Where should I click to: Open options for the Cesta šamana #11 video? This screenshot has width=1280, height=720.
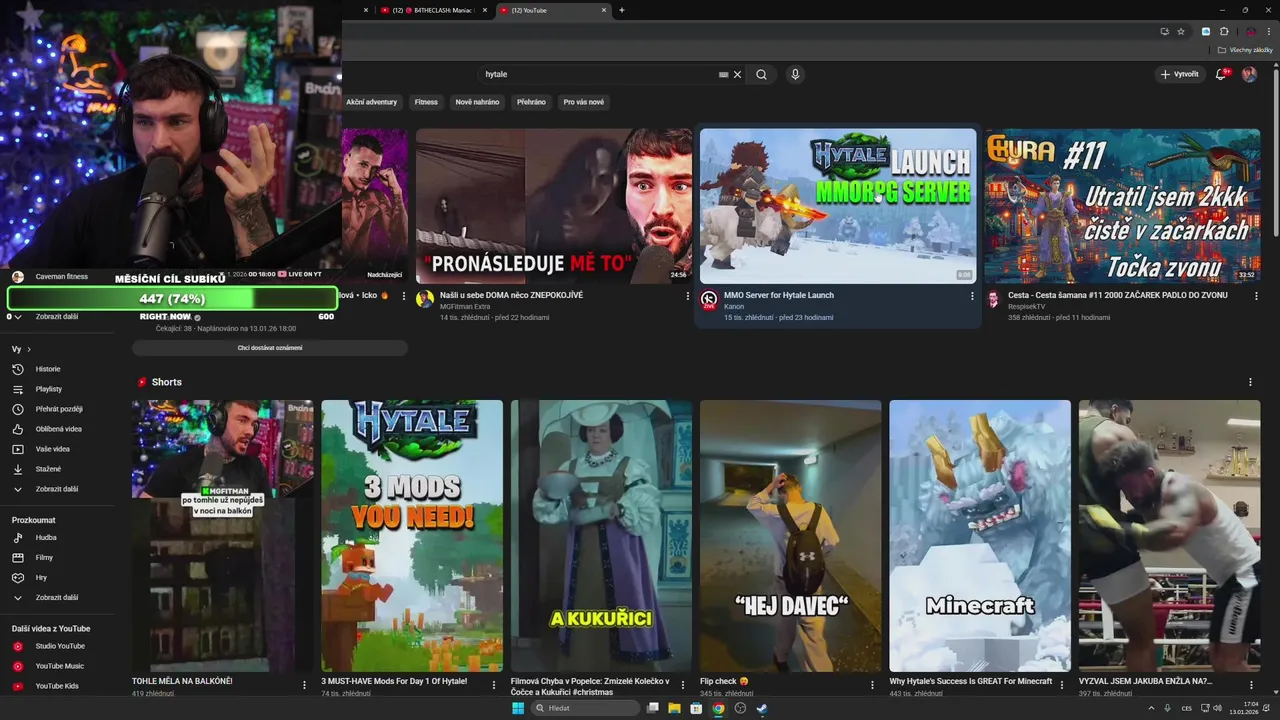(1256, 296)
